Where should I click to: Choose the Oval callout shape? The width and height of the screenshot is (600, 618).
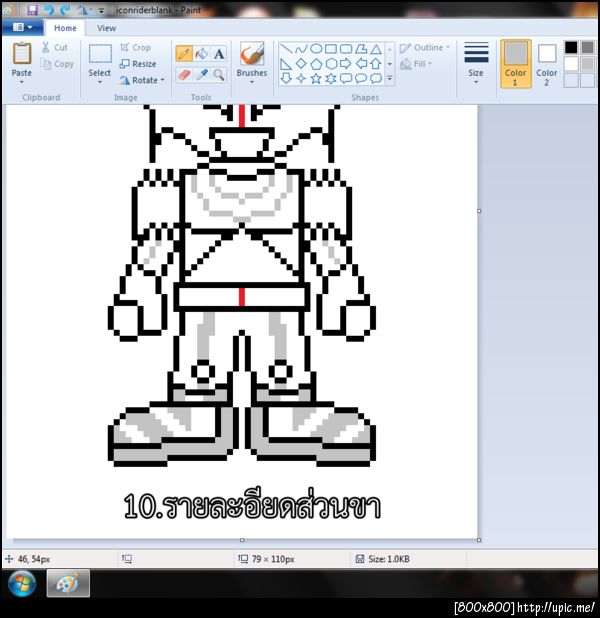(361, 78)
